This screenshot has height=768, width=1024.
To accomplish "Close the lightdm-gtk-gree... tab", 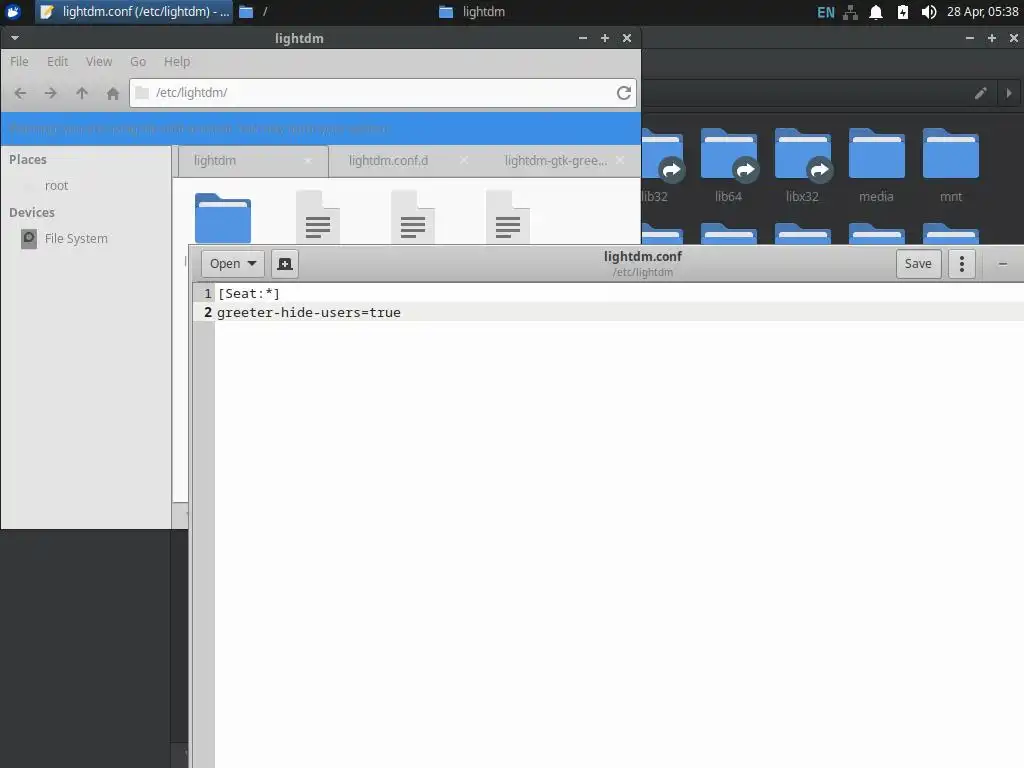I will click(620, 161).
